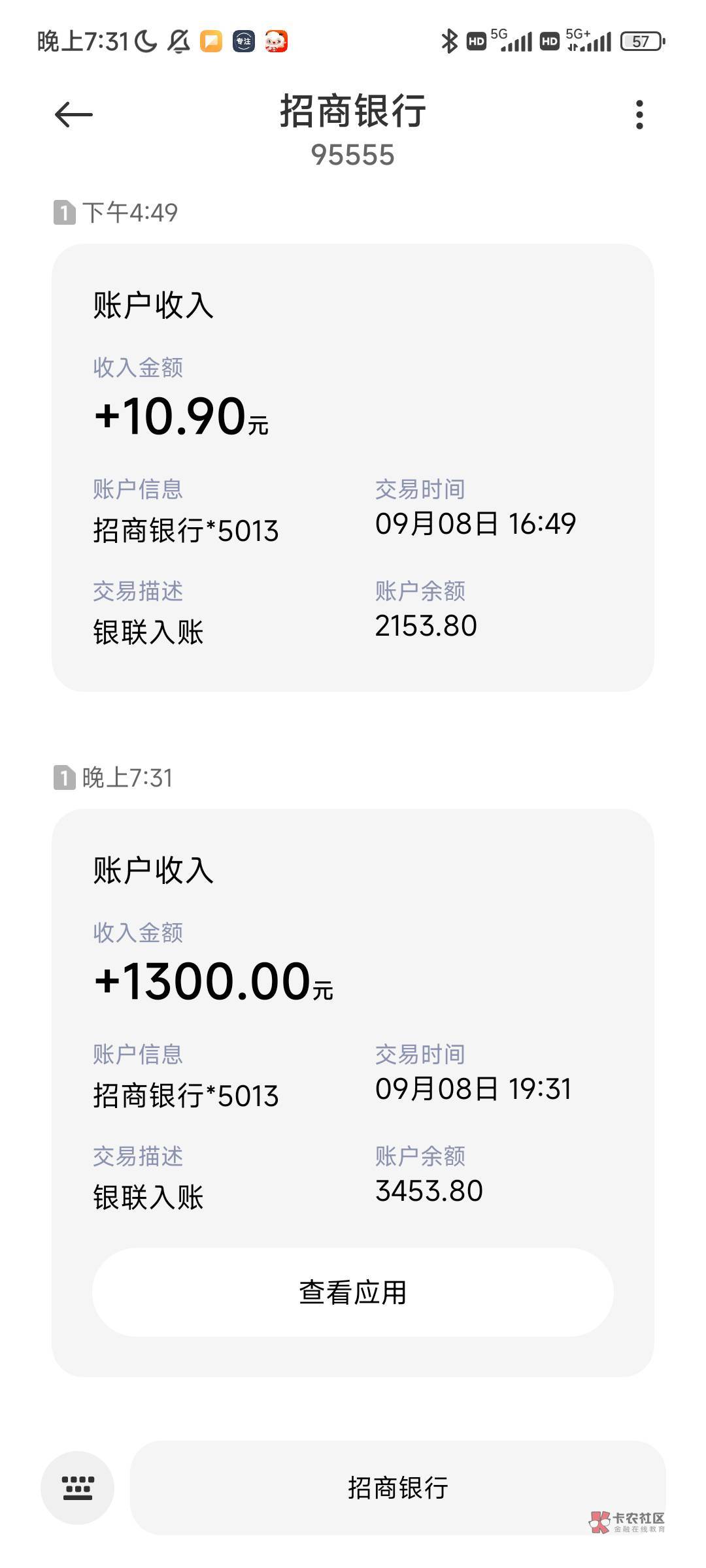Tap the SIM 1 icon beside 晚上7:31
706x1568 pixels.
pos(64,778)
